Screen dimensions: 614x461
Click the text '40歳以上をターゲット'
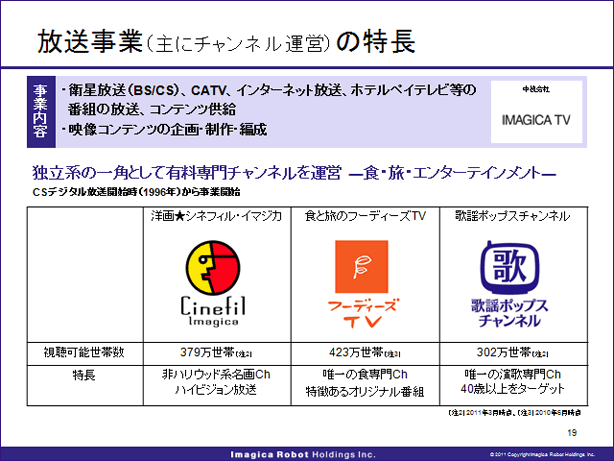point(513,389)
